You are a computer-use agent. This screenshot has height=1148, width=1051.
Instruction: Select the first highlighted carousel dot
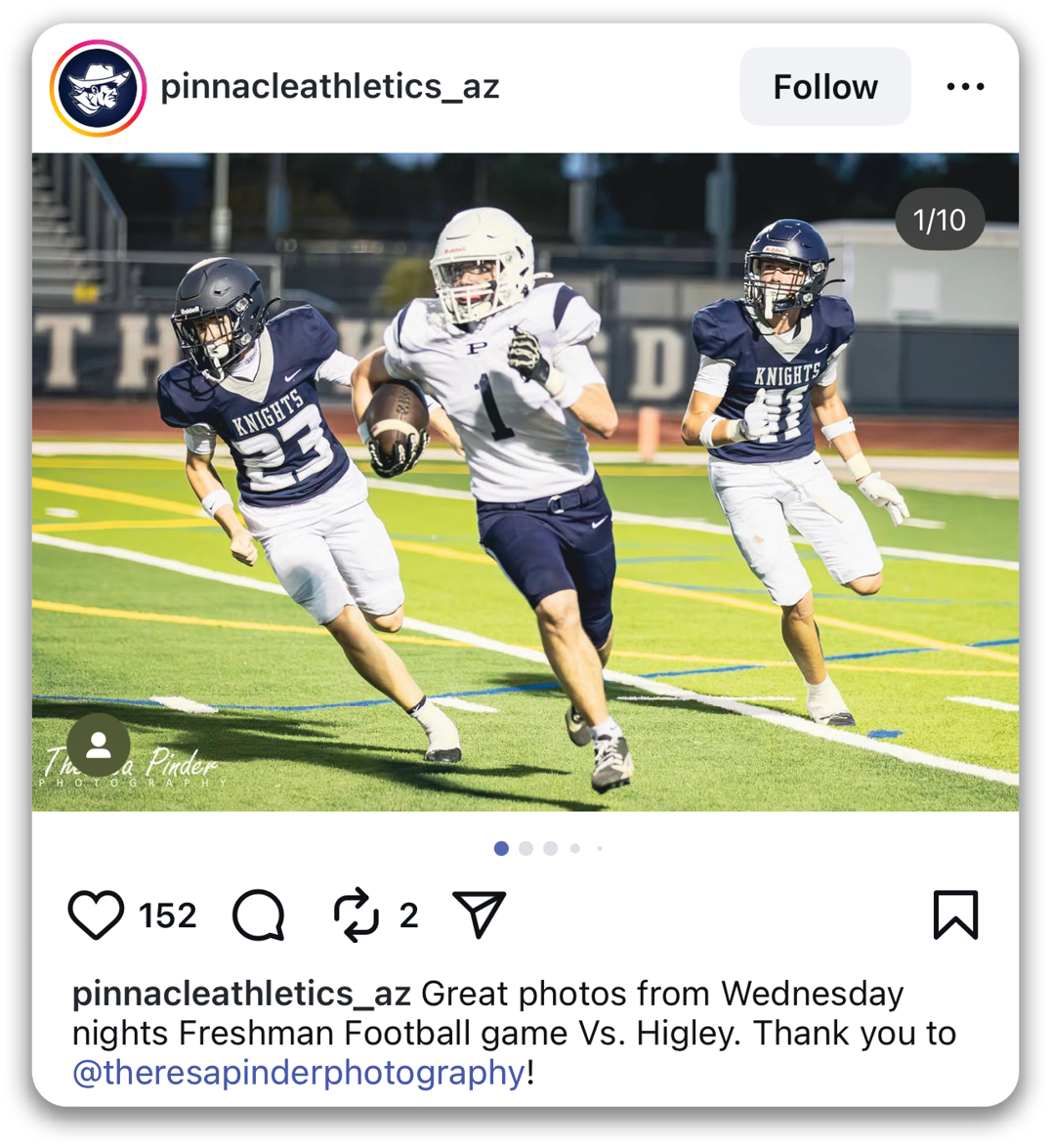pos(501,848)
